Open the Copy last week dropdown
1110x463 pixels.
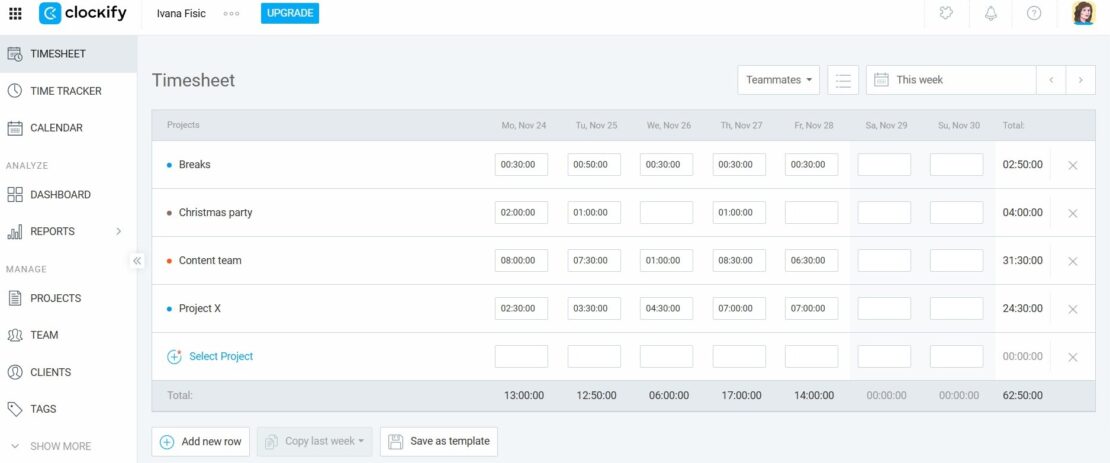(x=314, y=441)
